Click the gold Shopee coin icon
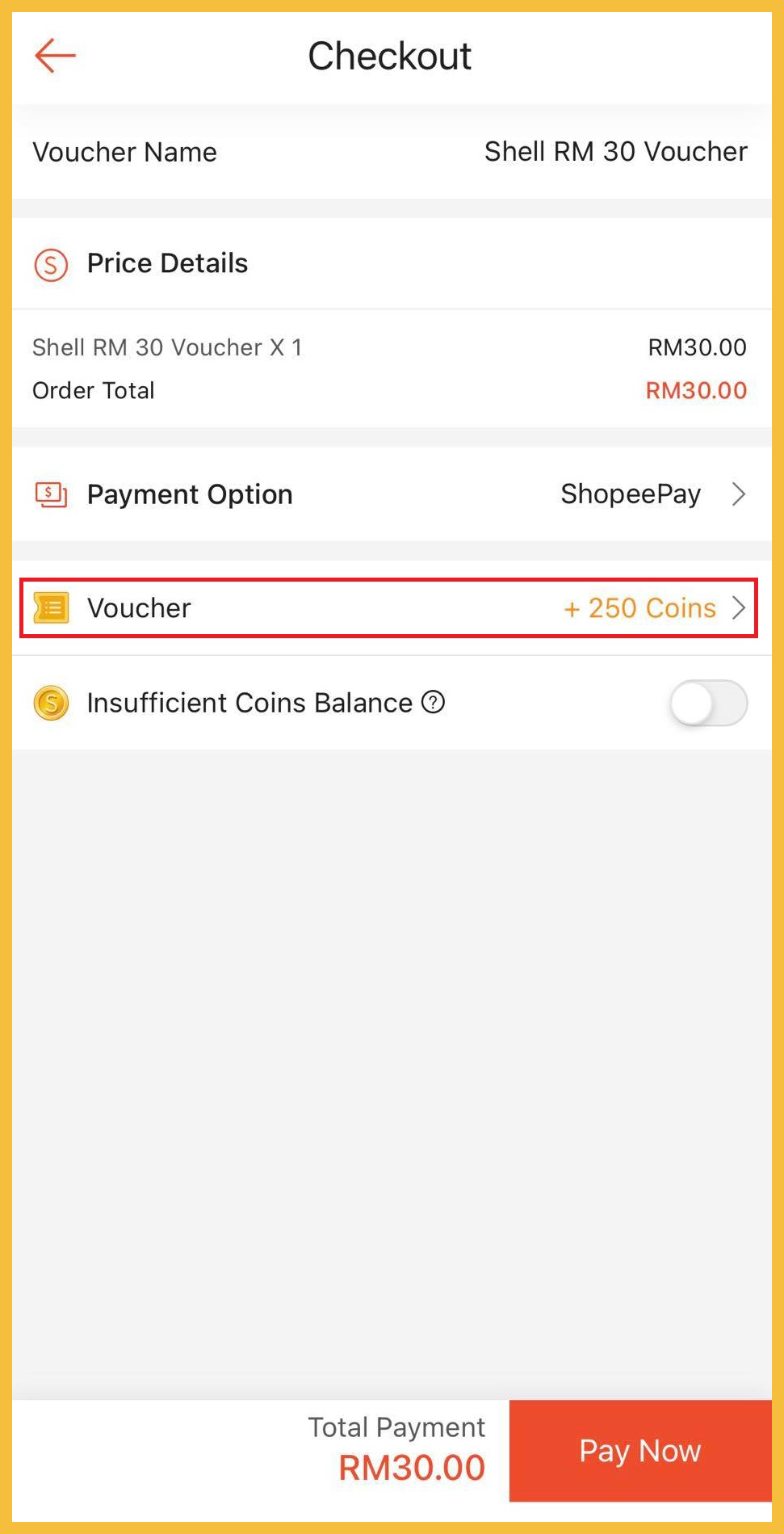The image size is (784, 1534). pos(51,703)
